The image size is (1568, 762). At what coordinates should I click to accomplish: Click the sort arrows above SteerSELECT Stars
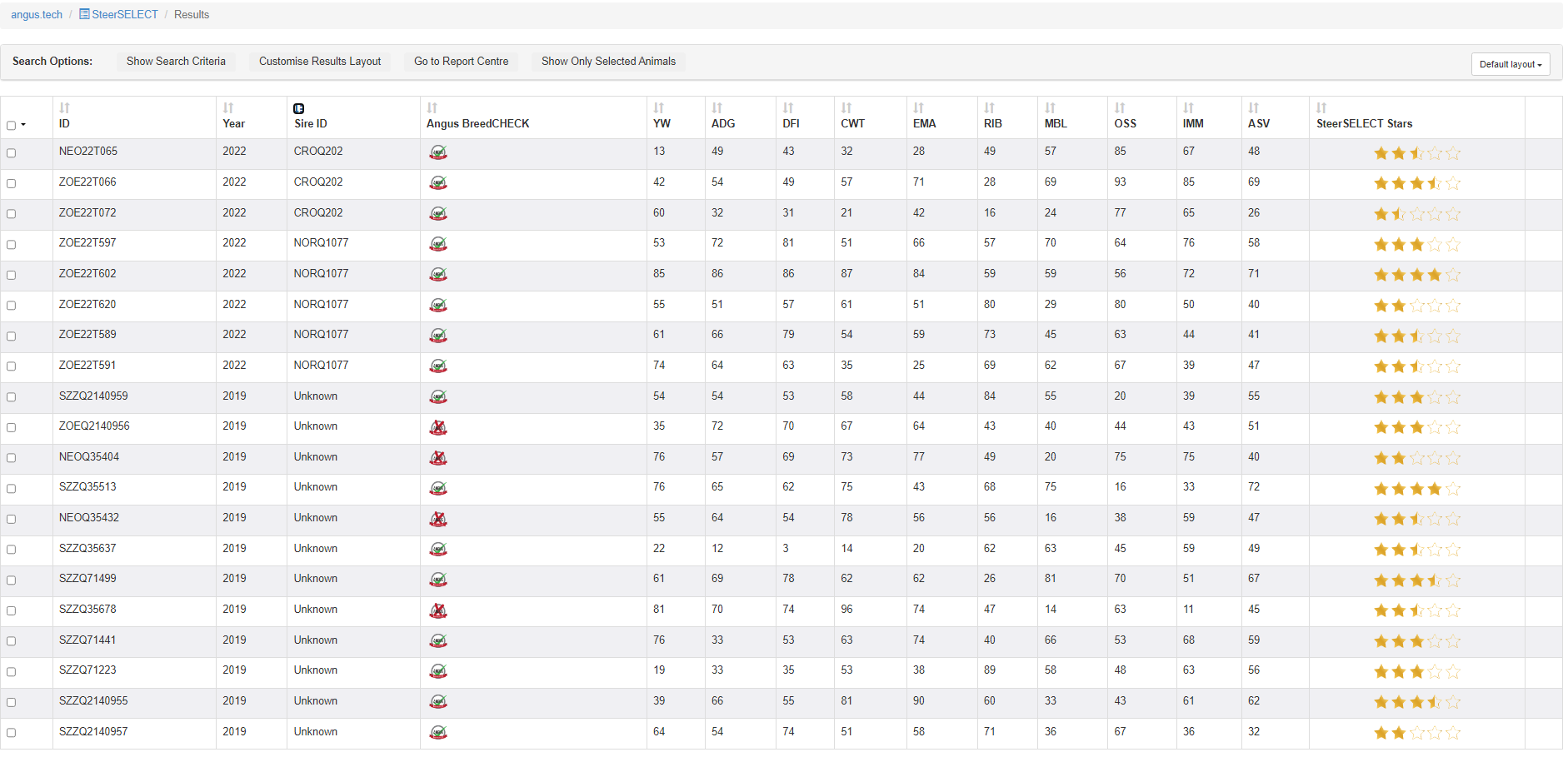coord(1321,108)
